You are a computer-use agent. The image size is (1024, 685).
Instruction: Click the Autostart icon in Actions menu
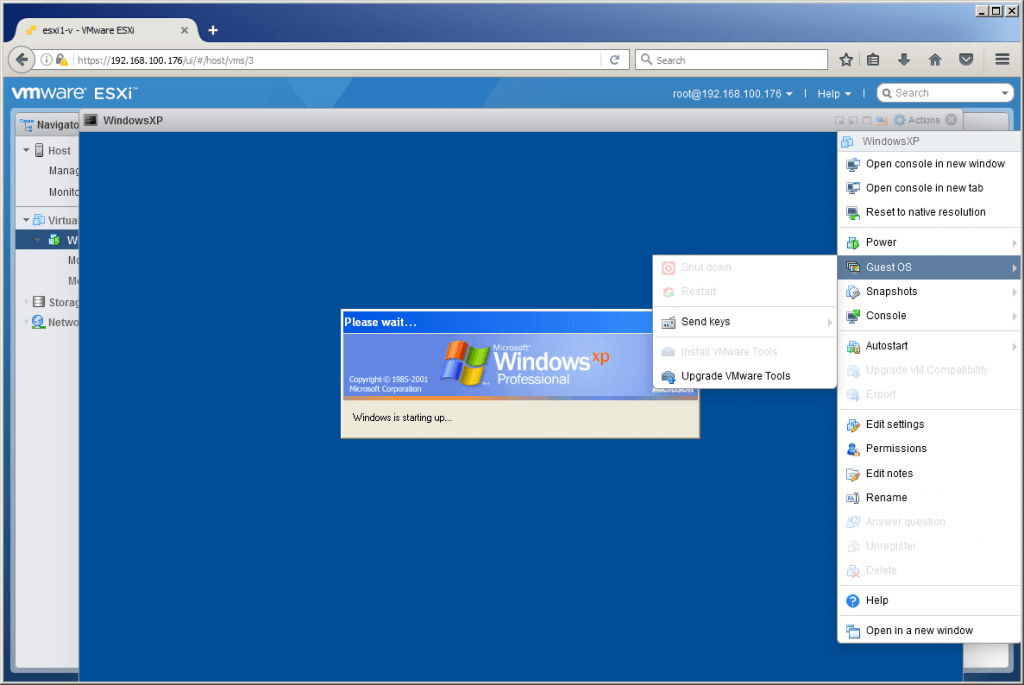(x=853, y=346)
